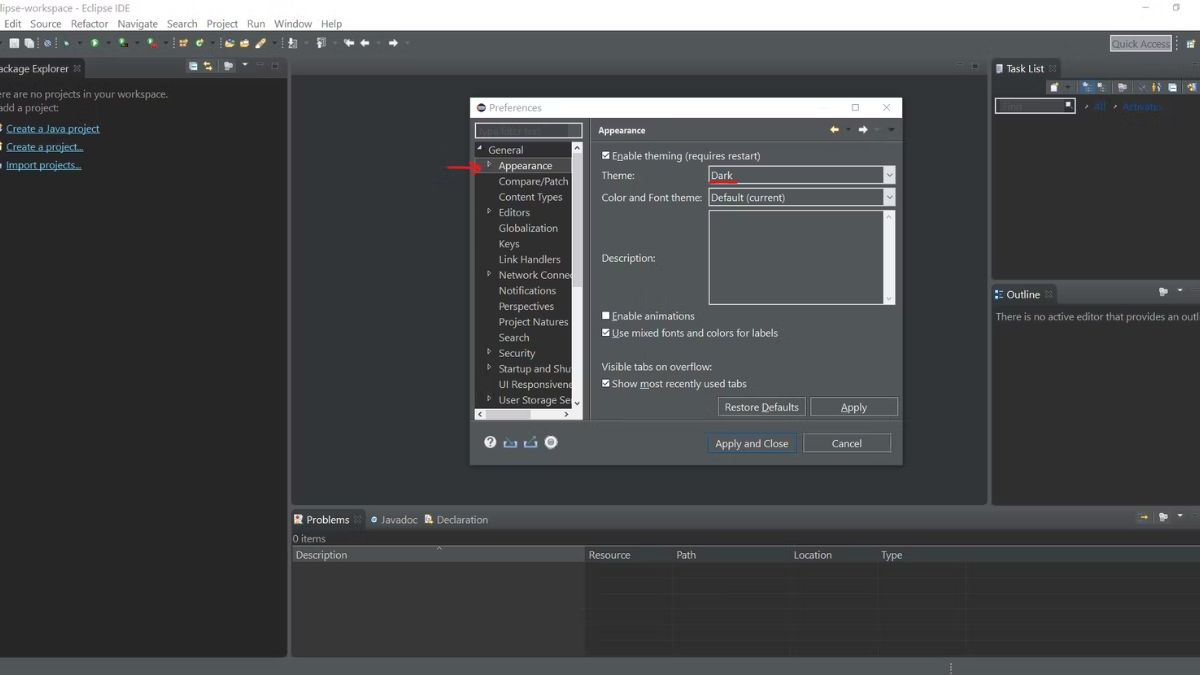Viewport: 1200px width, 675px height.
Task: Click the Search flashlight toolbar icon
Action: click(261, 43)
